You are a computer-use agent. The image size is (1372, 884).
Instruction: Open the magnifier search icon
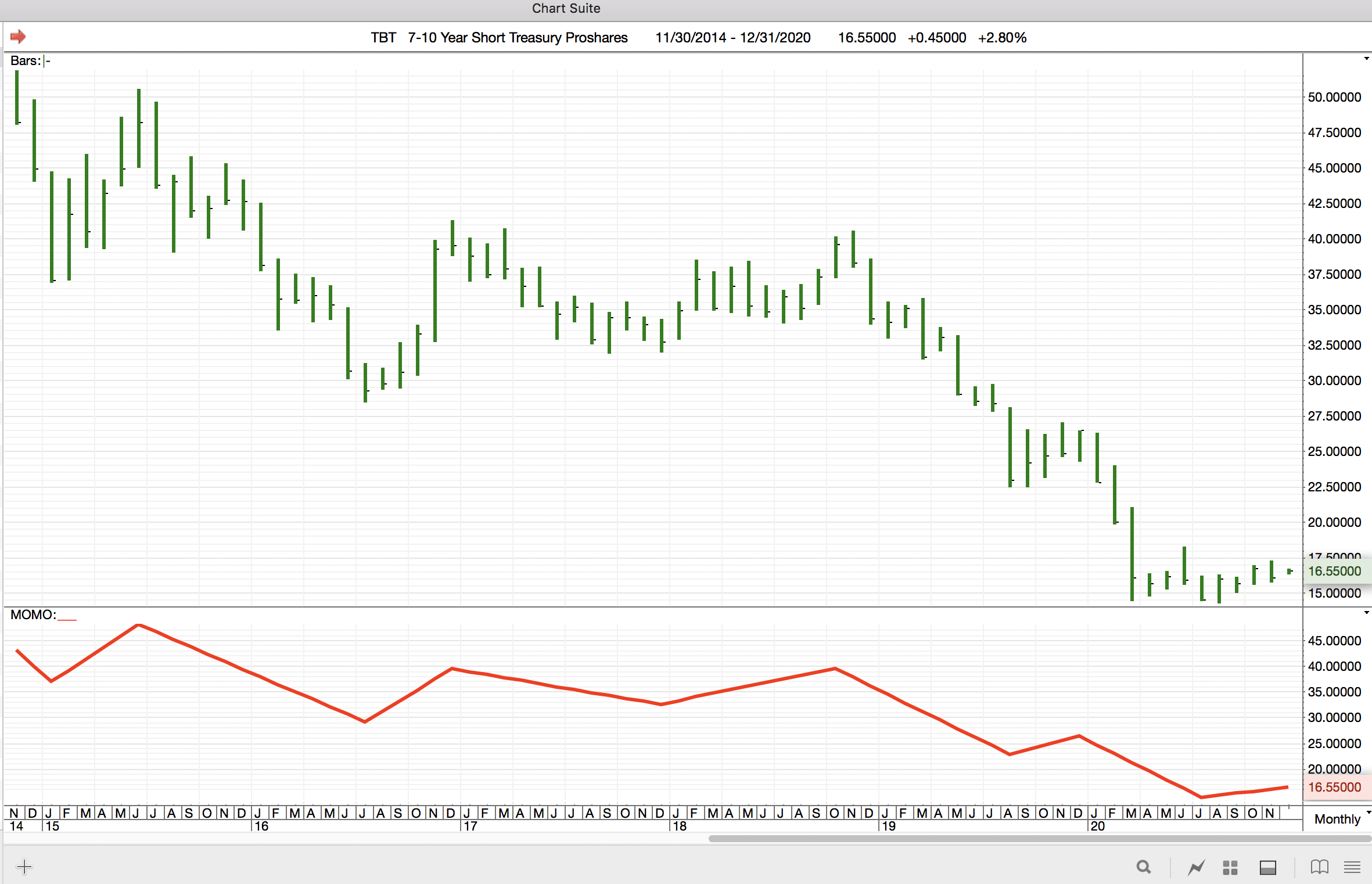click(1143, 867)
